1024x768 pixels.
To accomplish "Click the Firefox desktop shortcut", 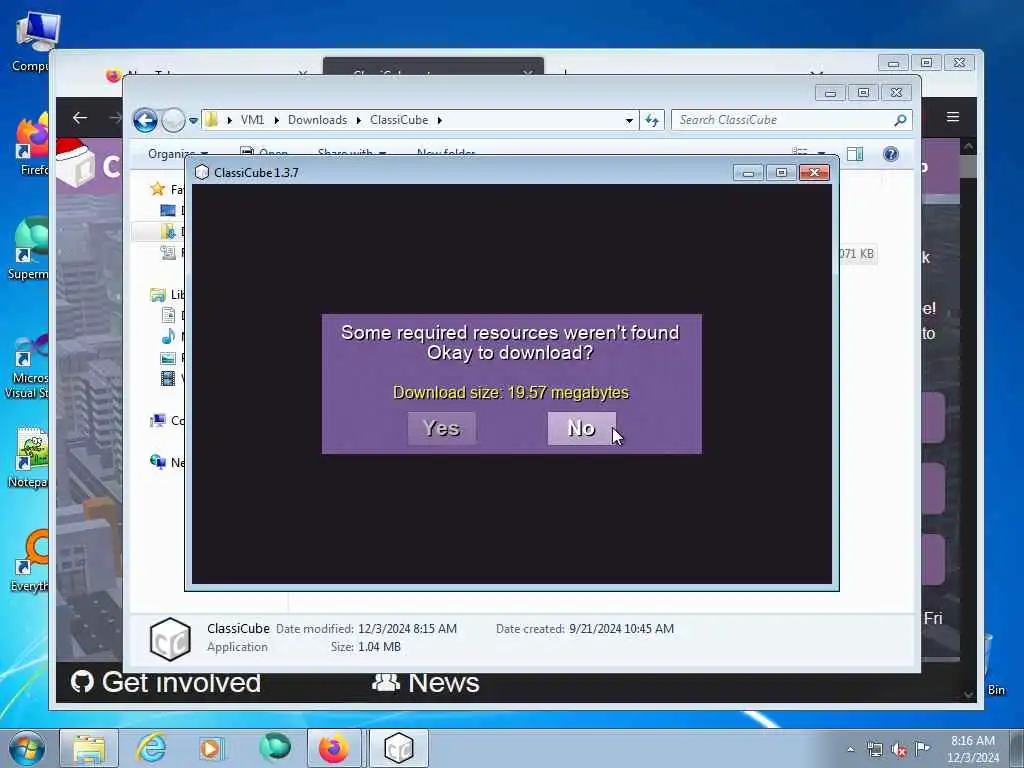I will click(x=31, y=145).
